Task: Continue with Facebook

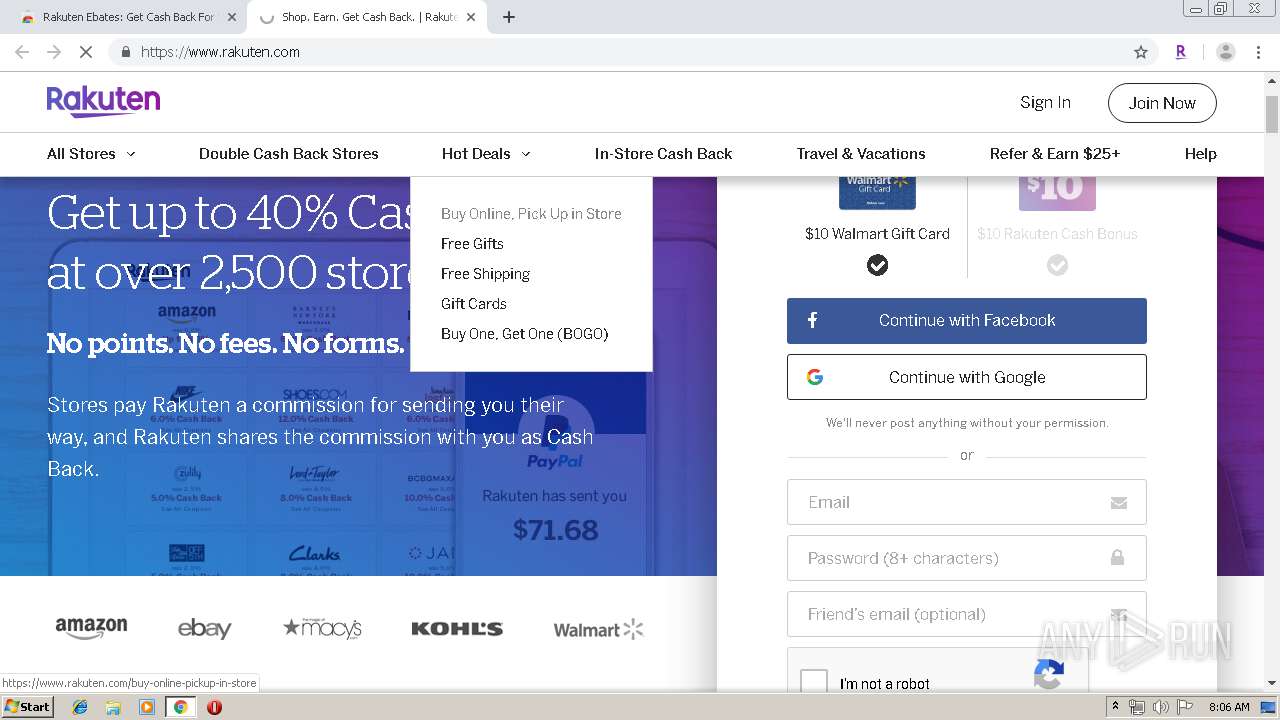Action: [966, 321]
